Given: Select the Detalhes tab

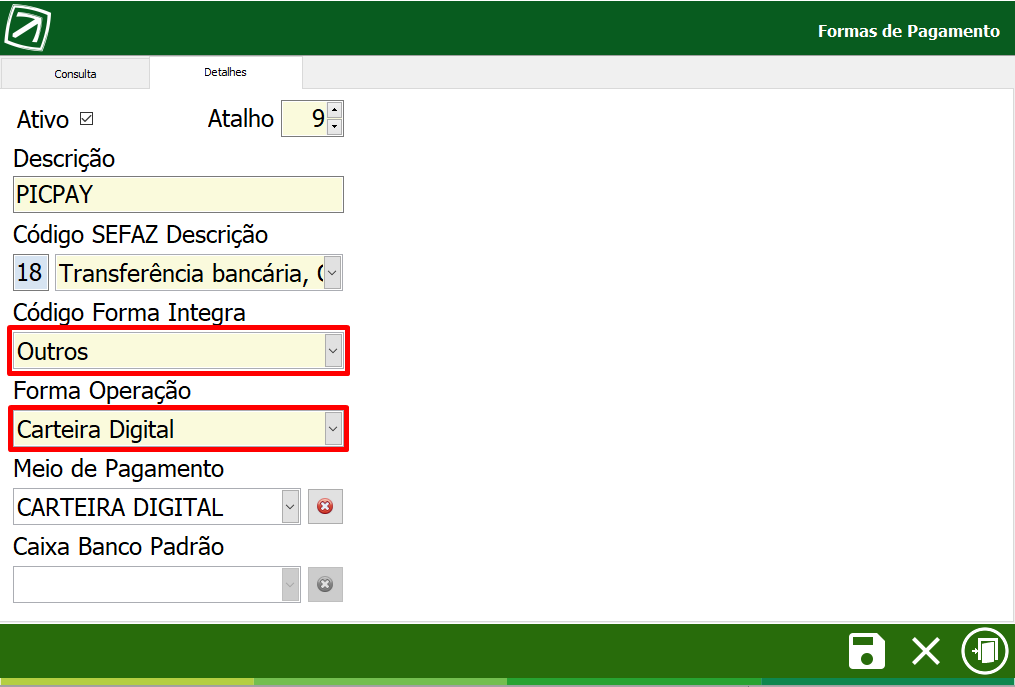Looking at the screenshot, I should point(225,72).
